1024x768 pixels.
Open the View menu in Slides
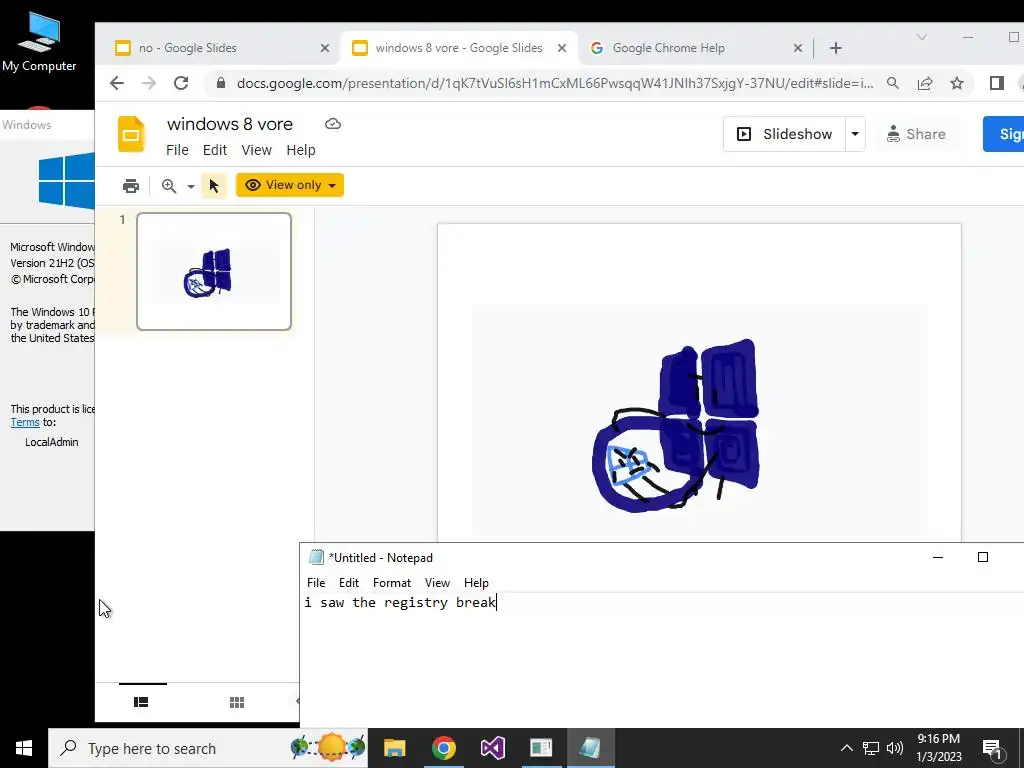(257, 150)
